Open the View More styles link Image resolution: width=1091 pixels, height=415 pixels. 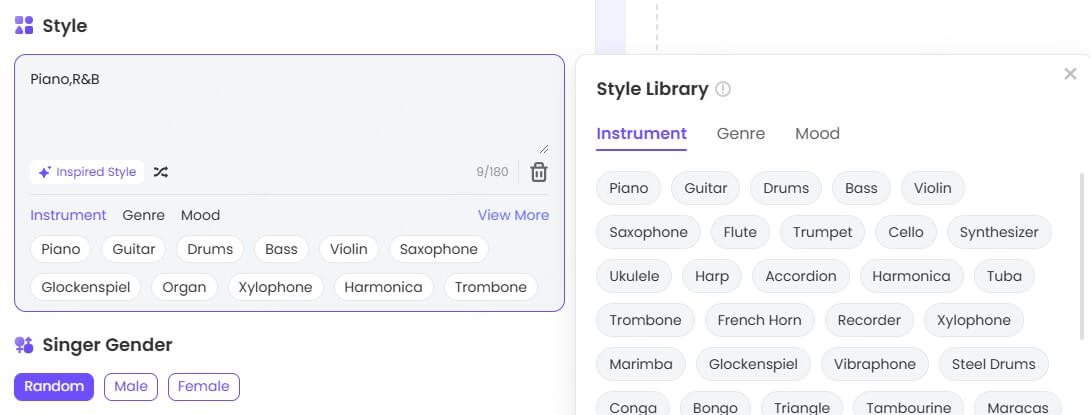pyautogui.click(x=513, y=215)
